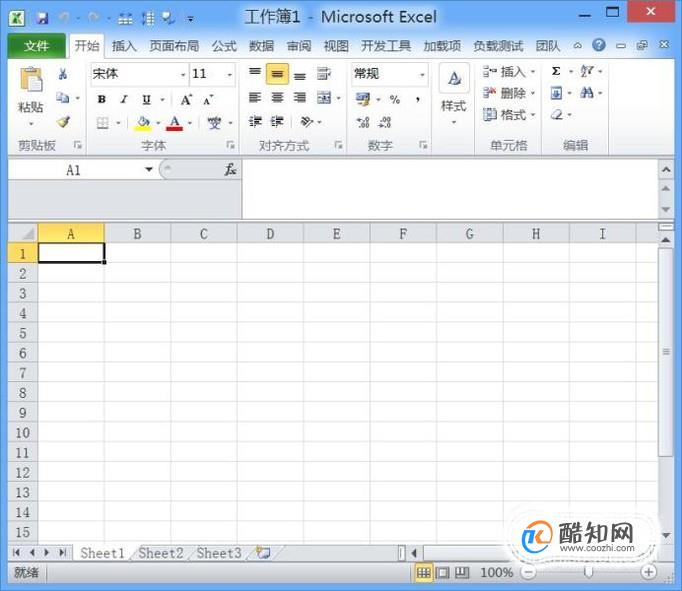This screenshot has height=591, width=682.
Task: Open Find and Select binoculars
Action: [x=587, y=93]
